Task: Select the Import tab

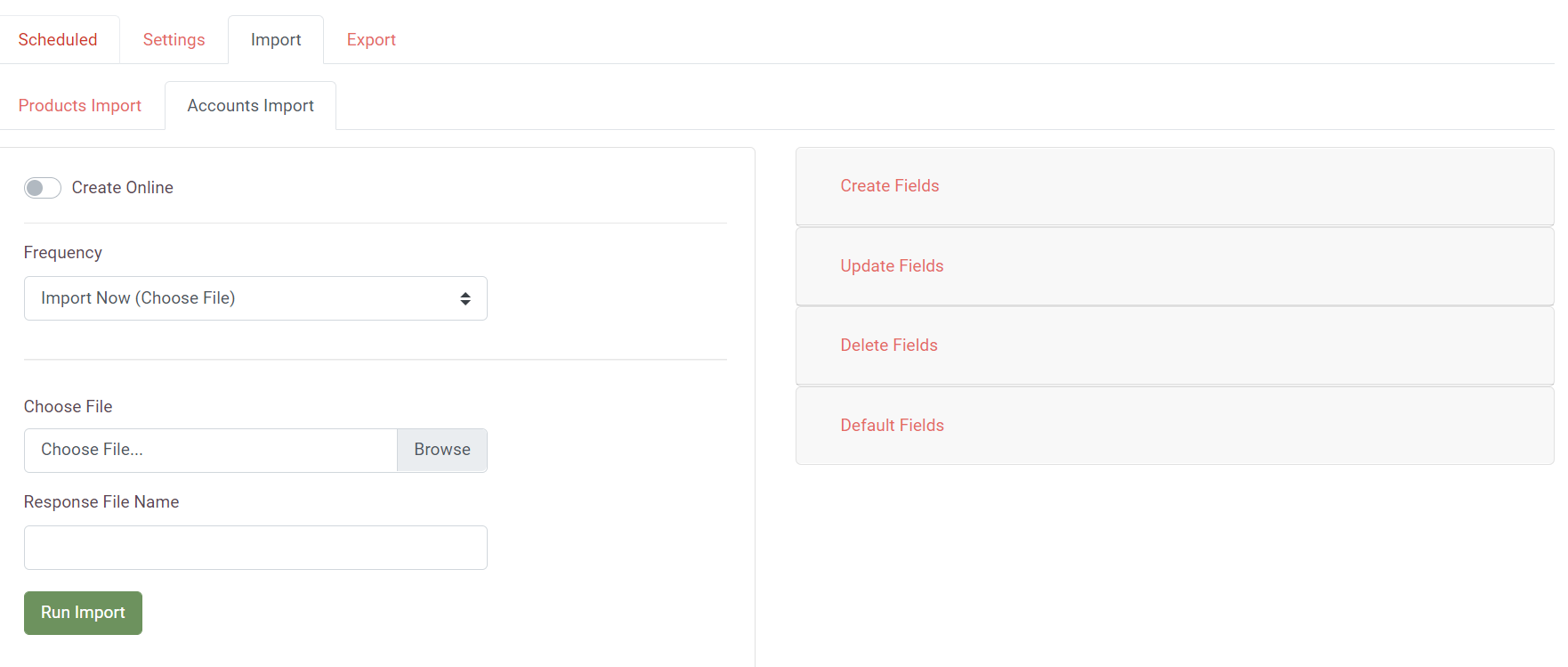Action: pyautogui.click(x=276, y=40)
